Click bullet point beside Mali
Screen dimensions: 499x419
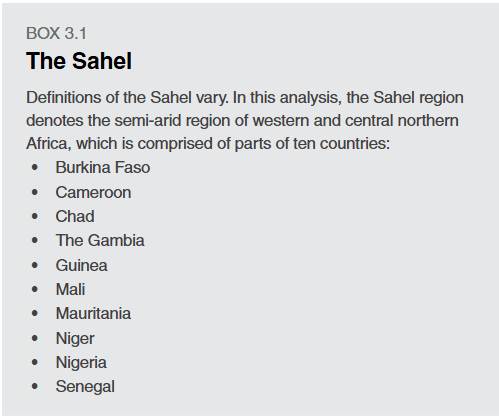[35, 289]
